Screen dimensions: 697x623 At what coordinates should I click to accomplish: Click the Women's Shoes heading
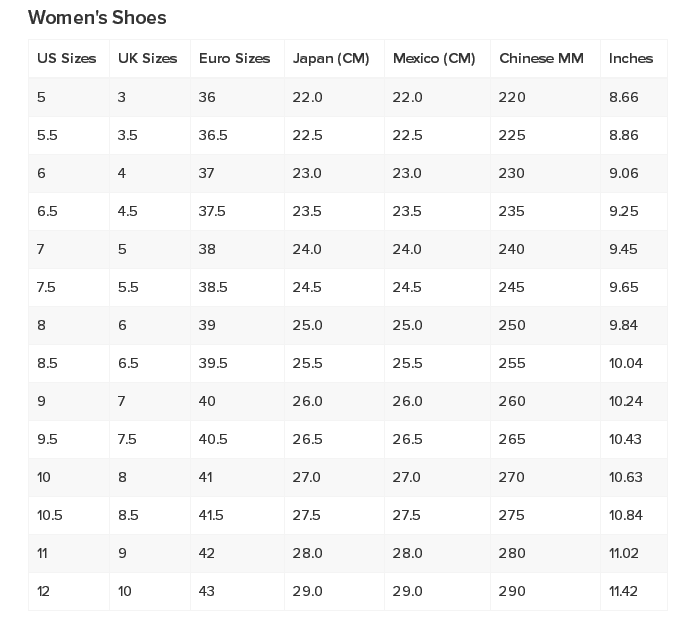(x=97, y=18)
